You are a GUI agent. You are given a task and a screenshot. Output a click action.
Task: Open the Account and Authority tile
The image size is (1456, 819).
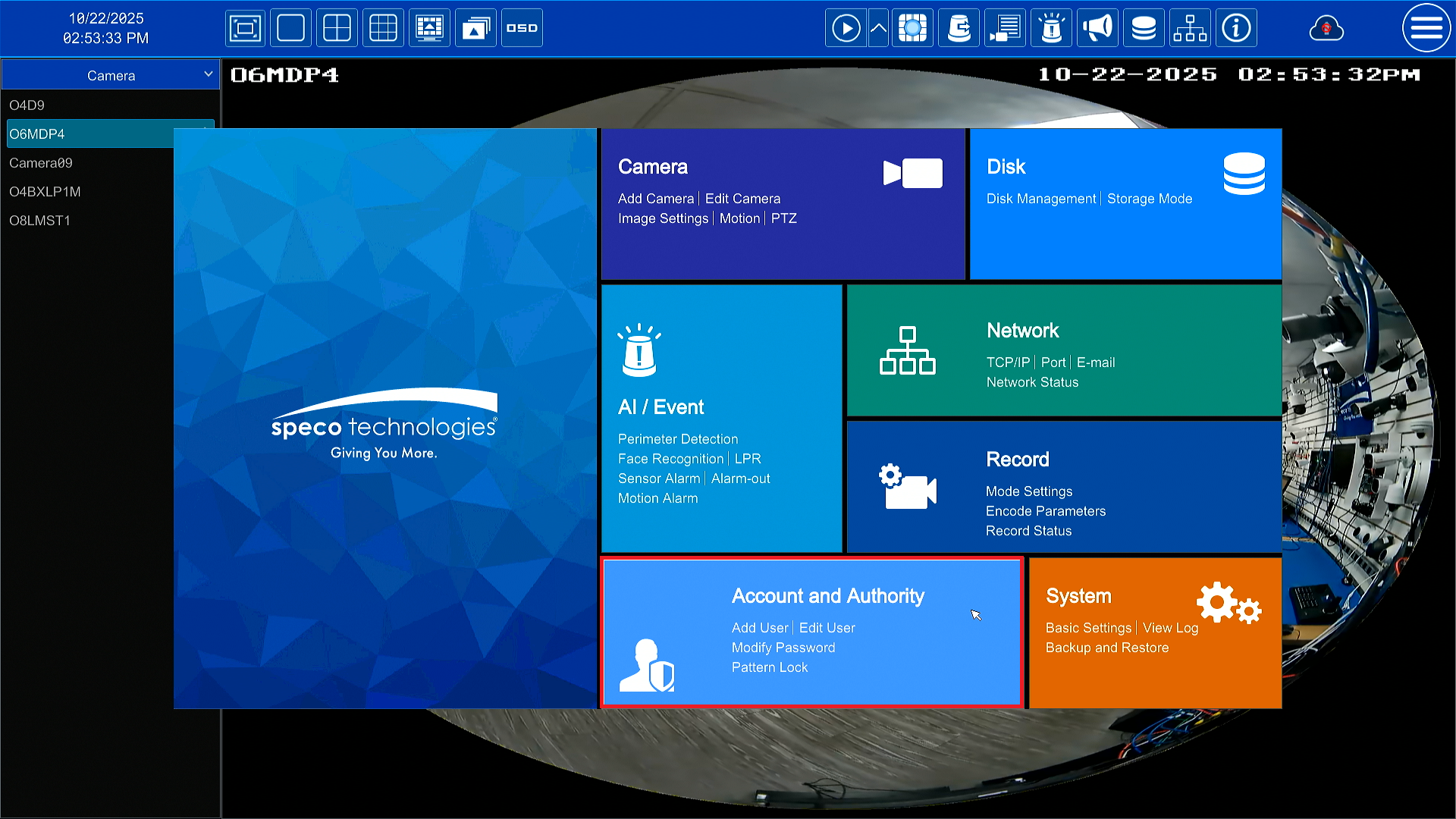point(827,596)
